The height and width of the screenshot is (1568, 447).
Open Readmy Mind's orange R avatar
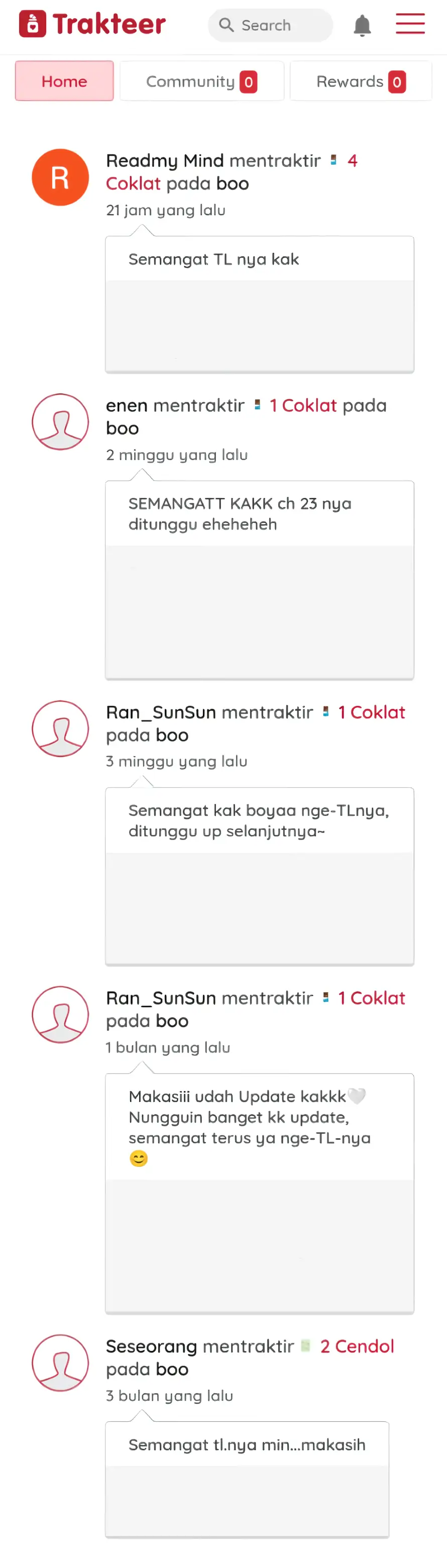[x=60, y=177]
